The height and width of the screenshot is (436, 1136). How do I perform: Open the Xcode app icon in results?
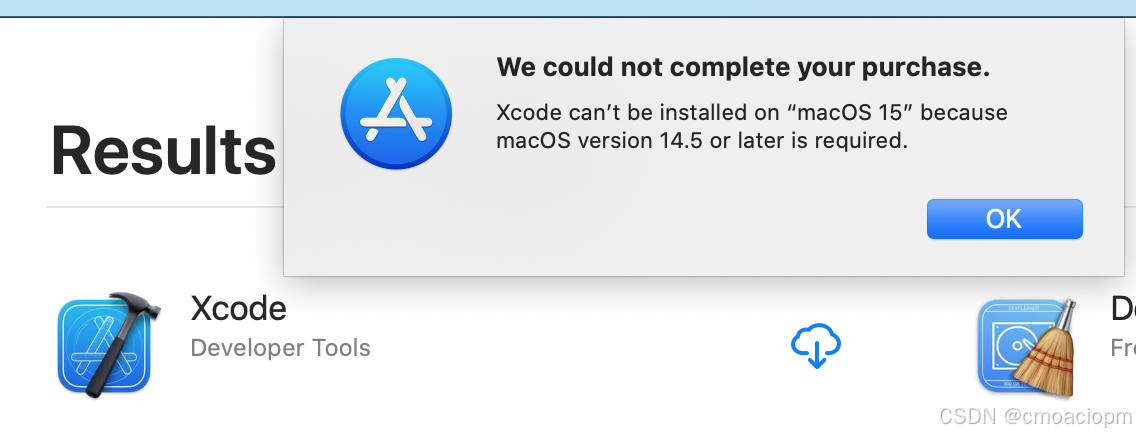click(104, 345)
